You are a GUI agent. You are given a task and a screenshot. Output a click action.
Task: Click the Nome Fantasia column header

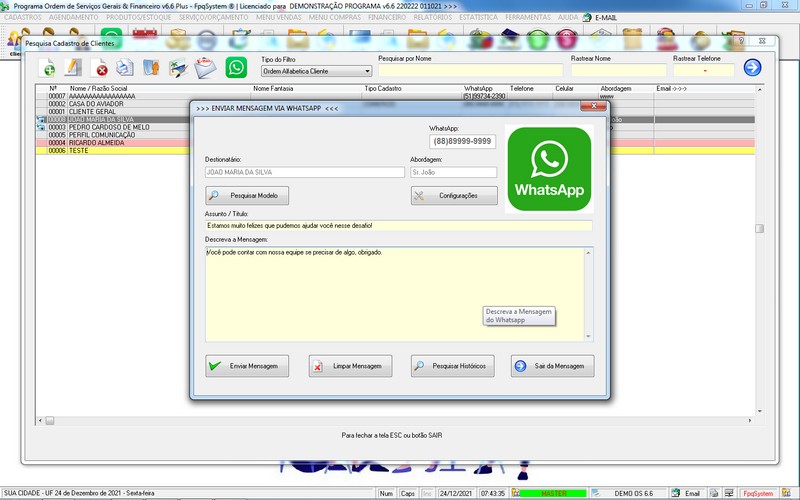273,88
